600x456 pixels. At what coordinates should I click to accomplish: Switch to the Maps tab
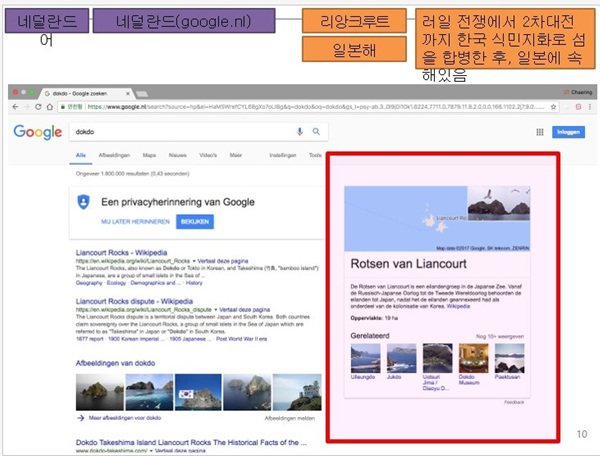[149, 155]
